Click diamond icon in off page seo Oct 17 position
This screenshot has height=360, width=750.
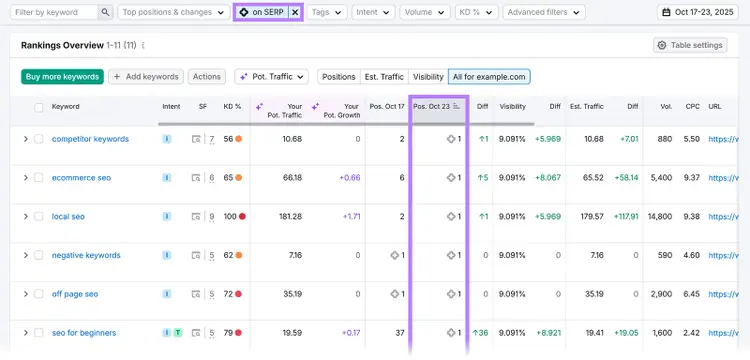(x=394, y=294)
